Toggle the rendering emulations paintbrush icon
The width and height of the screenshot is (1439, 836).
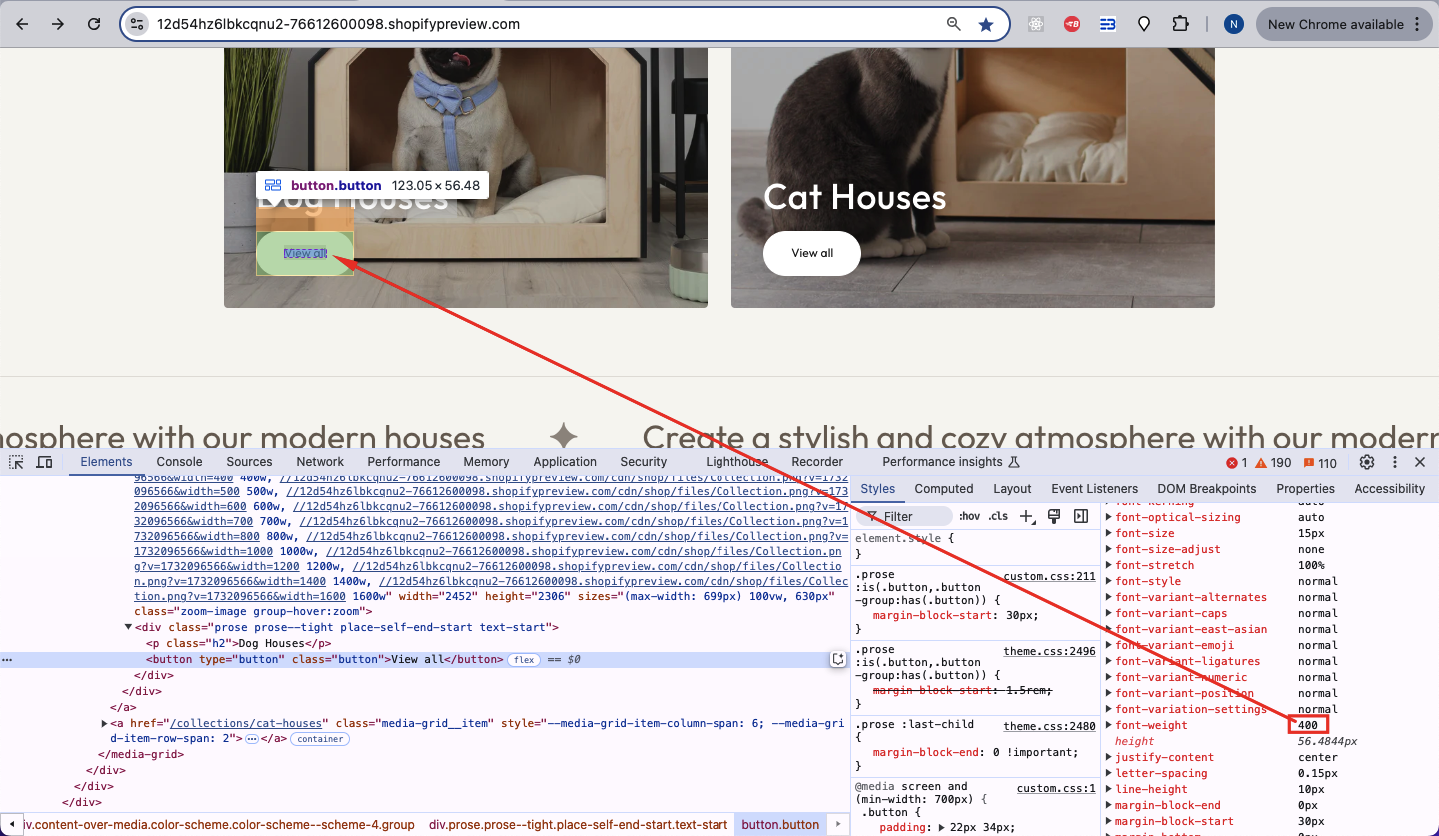(1053, 516)
